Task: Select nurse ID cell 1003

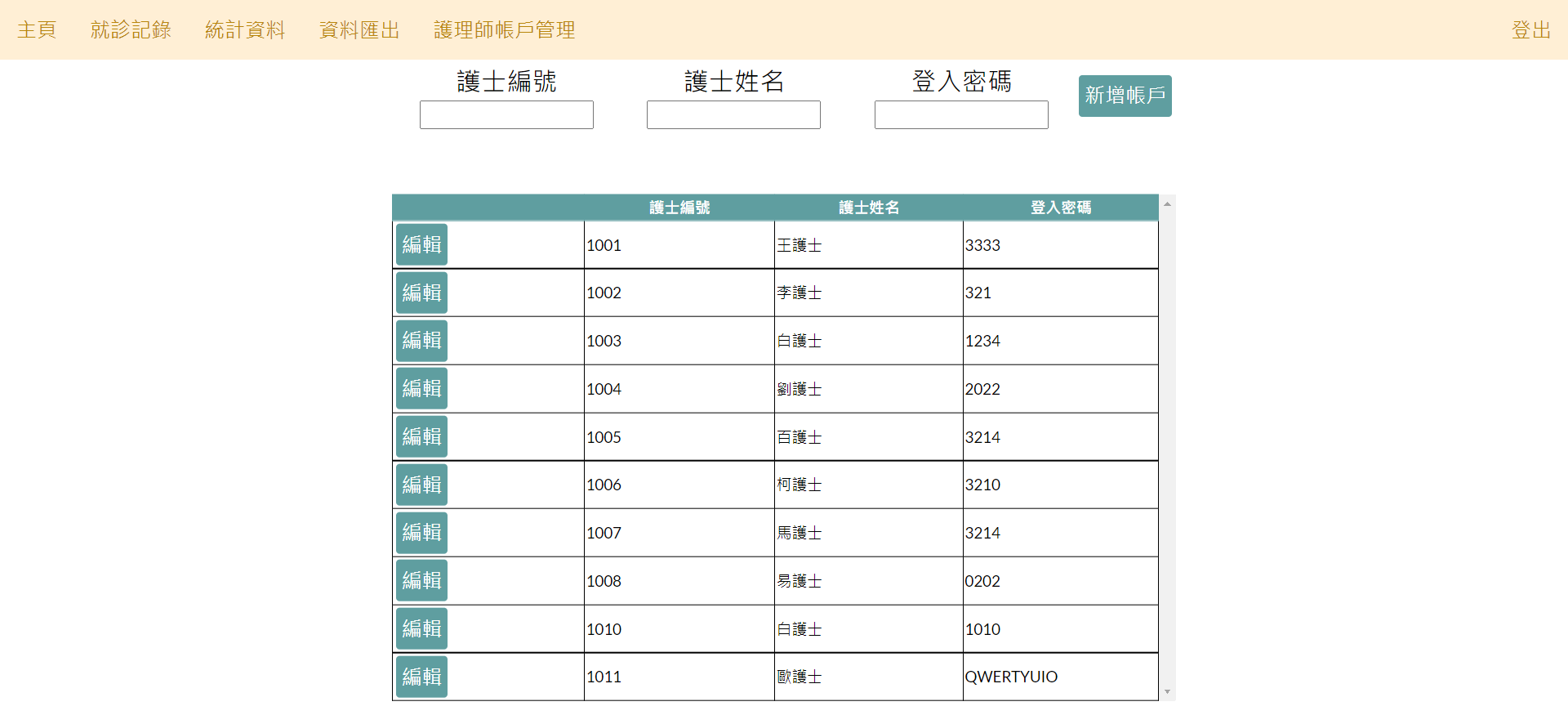Action: 679,341
